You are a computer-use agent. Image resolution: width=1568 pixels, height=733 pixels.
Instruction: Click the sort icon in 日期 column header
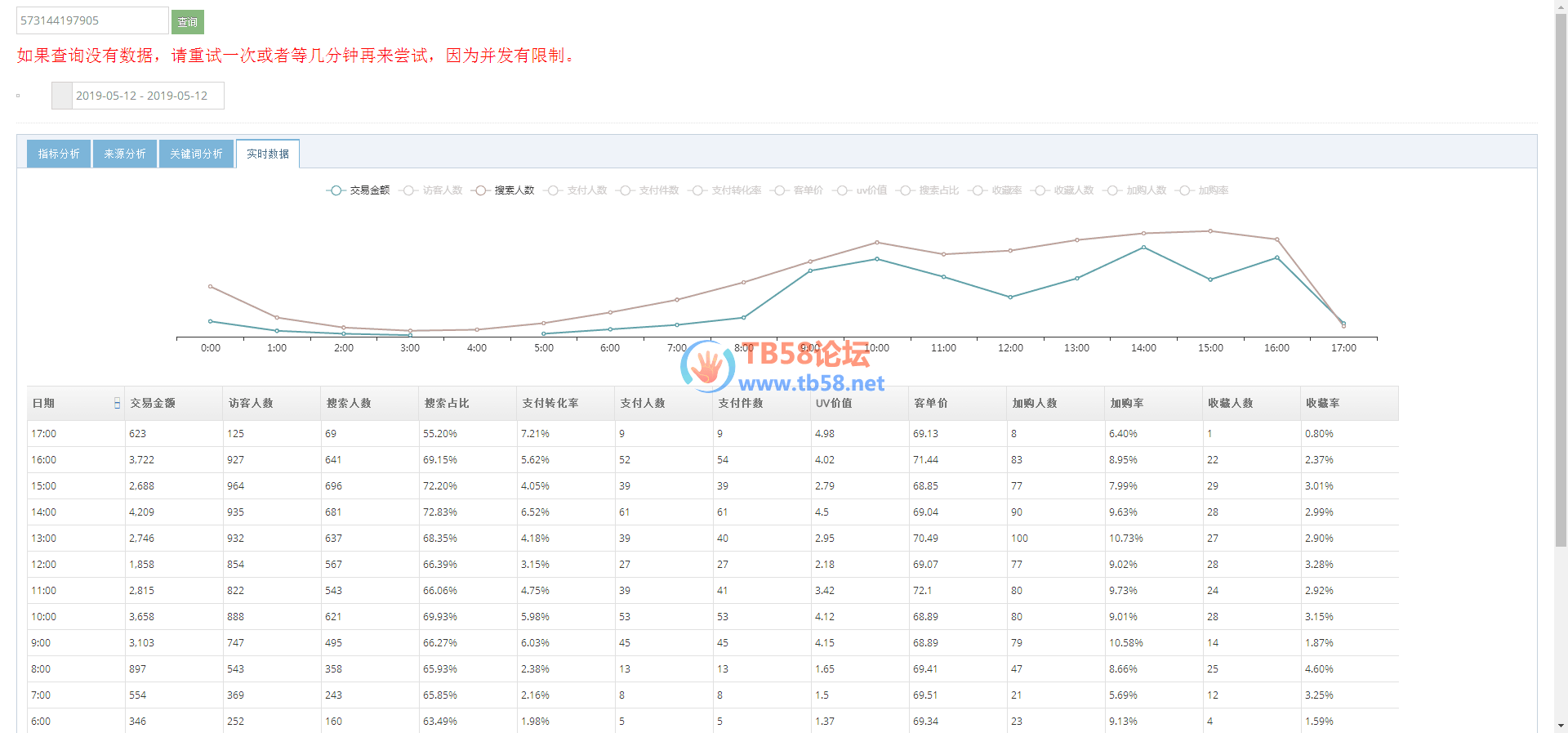117,404
